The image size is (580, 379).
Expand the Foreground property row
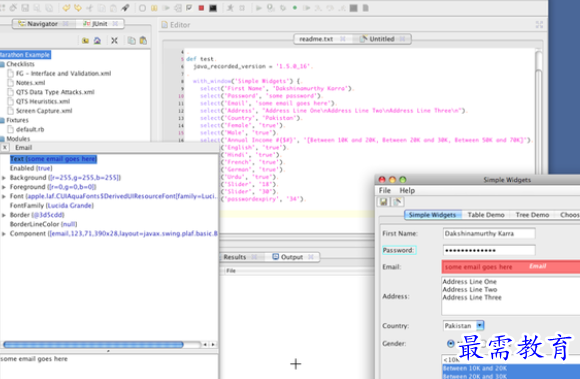pos(4,187)
